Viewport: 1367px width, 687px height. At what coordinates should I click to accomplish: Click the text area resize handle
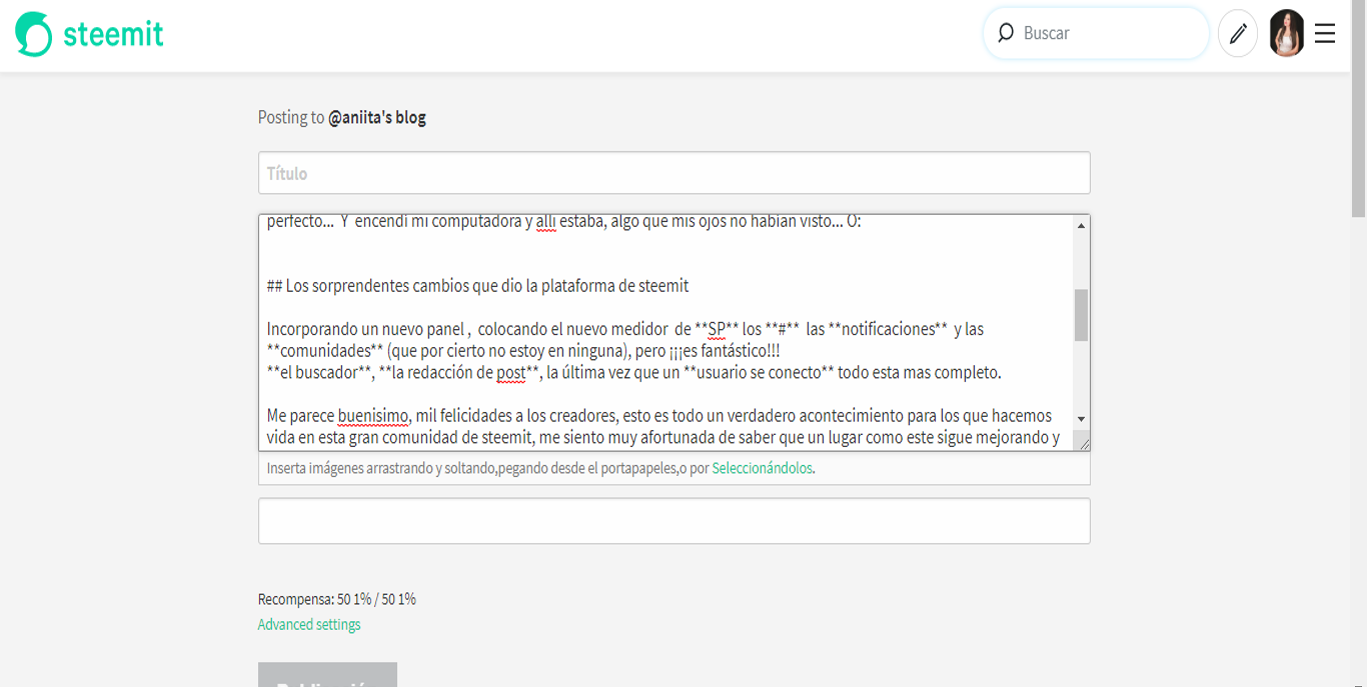pos(1081,441)
